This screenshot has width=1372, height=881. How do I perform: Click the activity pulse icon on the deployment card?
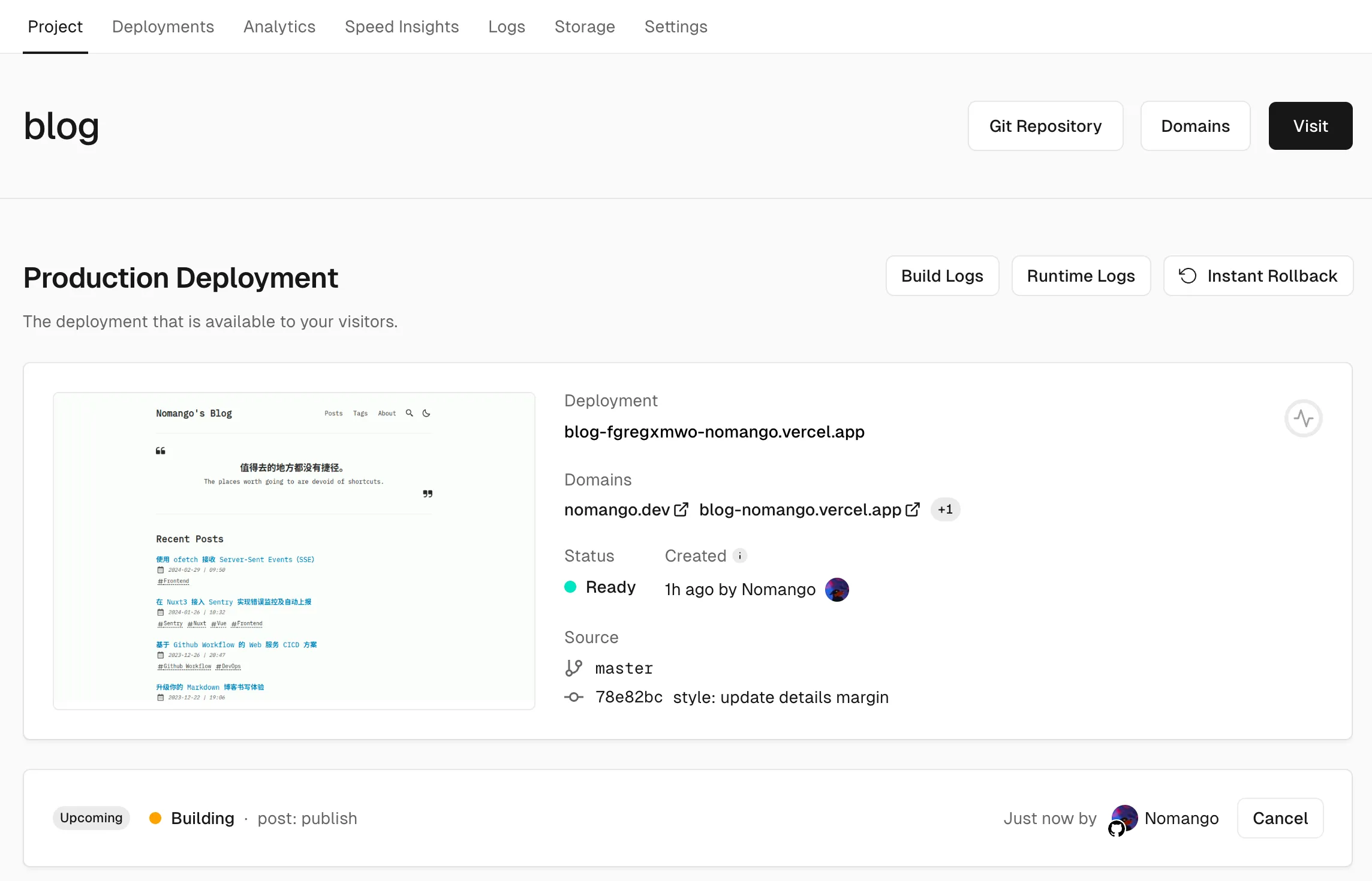tap(1303, 418)
